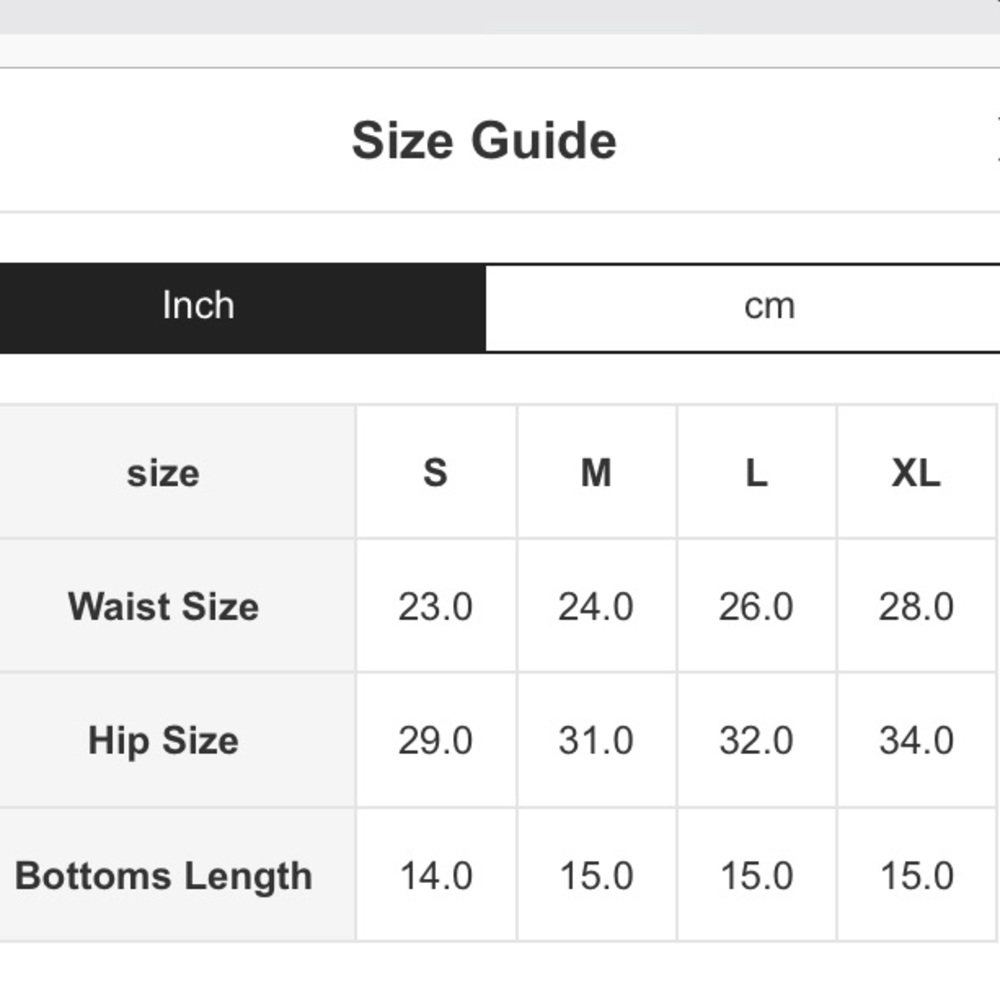This screenshot has height=1000, width=1000.
Task: Click the Waist Size row label
Action: 163,606
